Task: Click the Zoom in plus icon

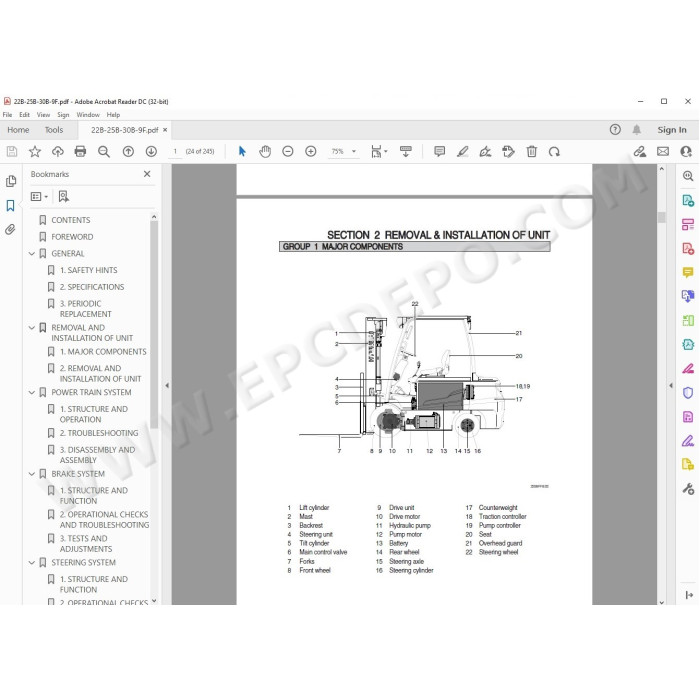Action: pos(311,152)
